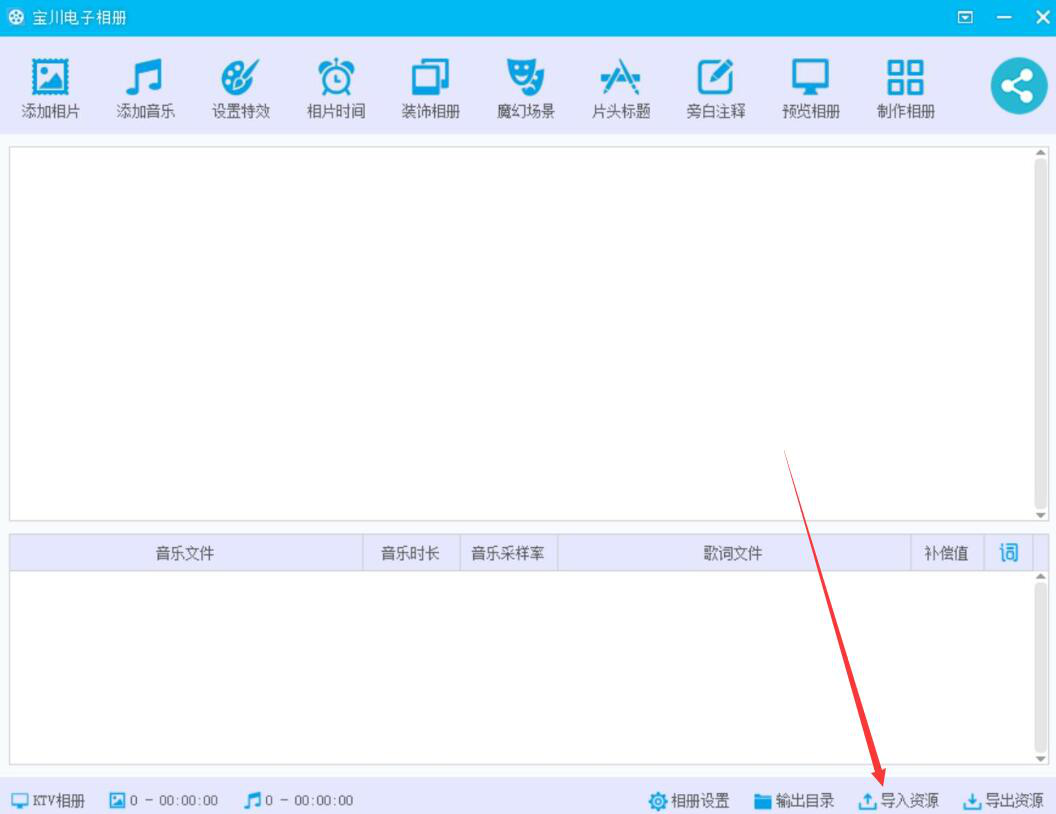Click the round share button
1056x814 pixels.
coord(1018,86)
